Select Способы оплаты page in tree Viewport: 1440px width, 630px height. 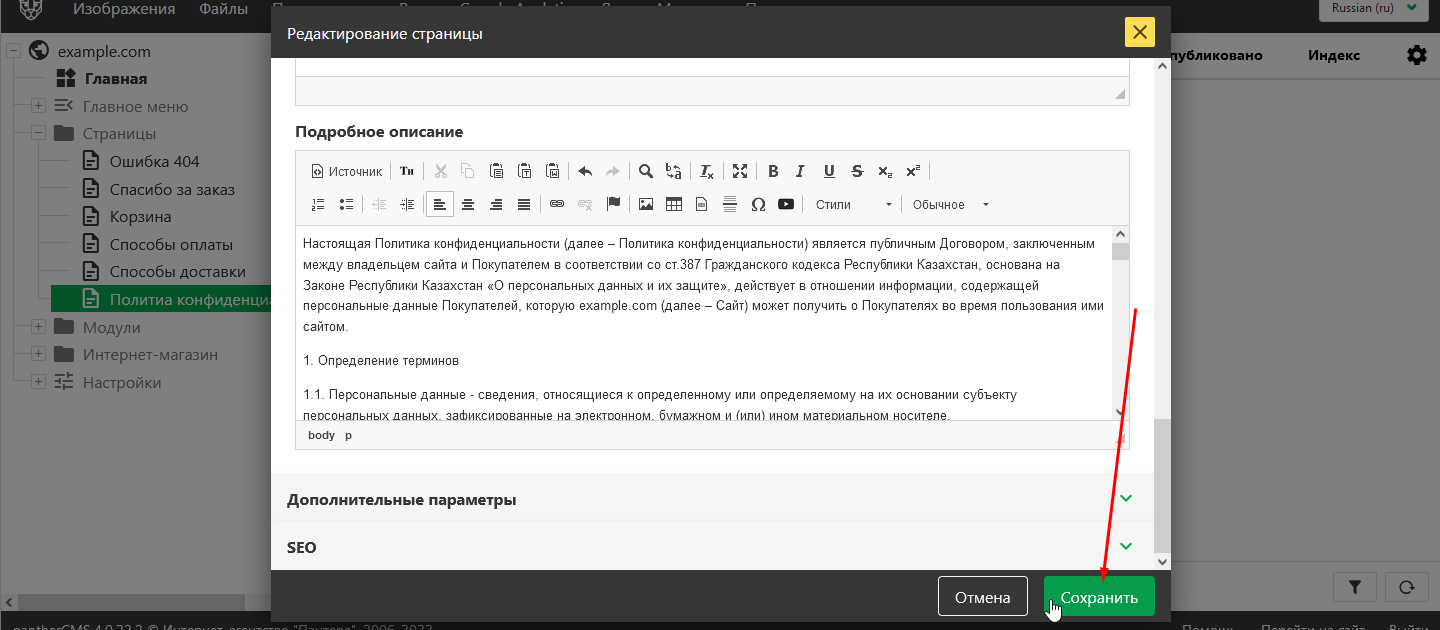[x=170, y=244]
